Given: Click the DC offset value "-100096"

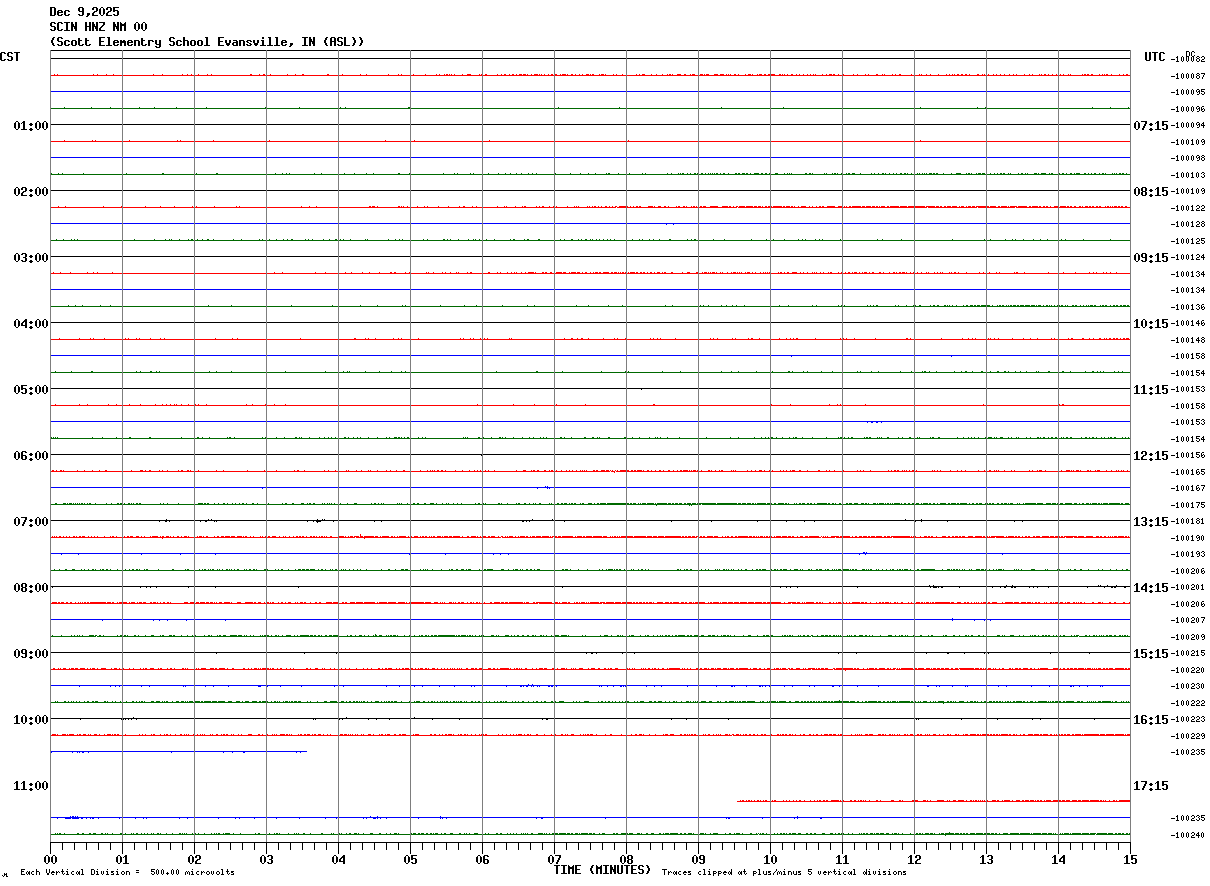Looking at the screenshot, I should [x=1188, y=109].
